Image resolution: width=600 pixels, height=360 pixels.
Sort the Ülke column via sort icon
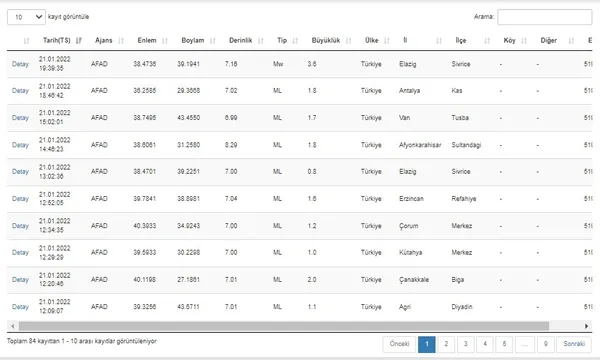(387, 41)
